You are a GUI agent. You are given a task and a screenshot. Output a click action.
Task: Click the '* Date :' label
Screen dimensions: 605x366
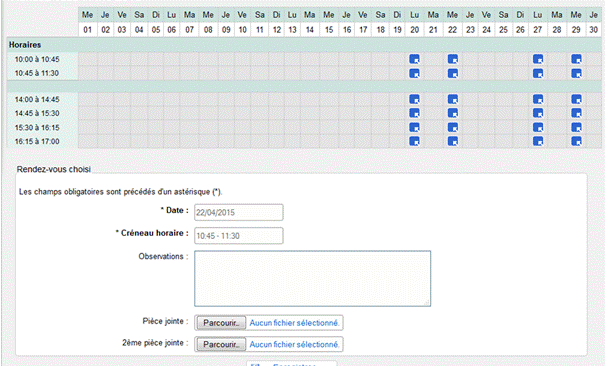tap(174, 211)
